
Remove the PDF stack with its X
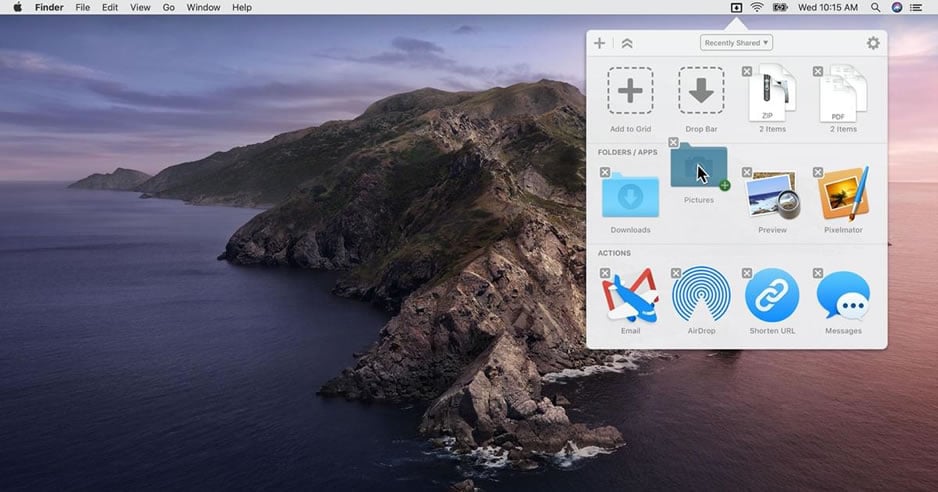(x=818, y=71)
